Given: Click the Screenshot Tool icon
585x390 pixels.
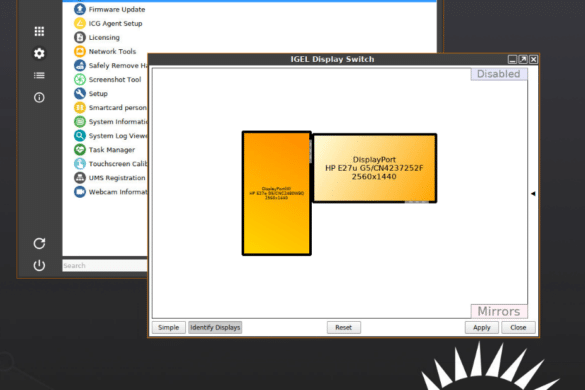Looking at the screenshot, I should point(79,79).
